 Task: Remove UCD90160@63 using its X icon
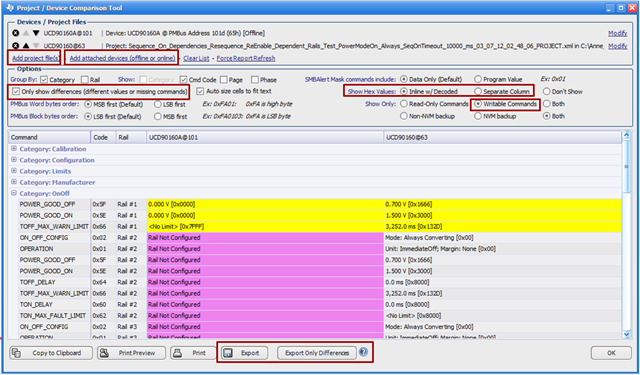point(15,46)
